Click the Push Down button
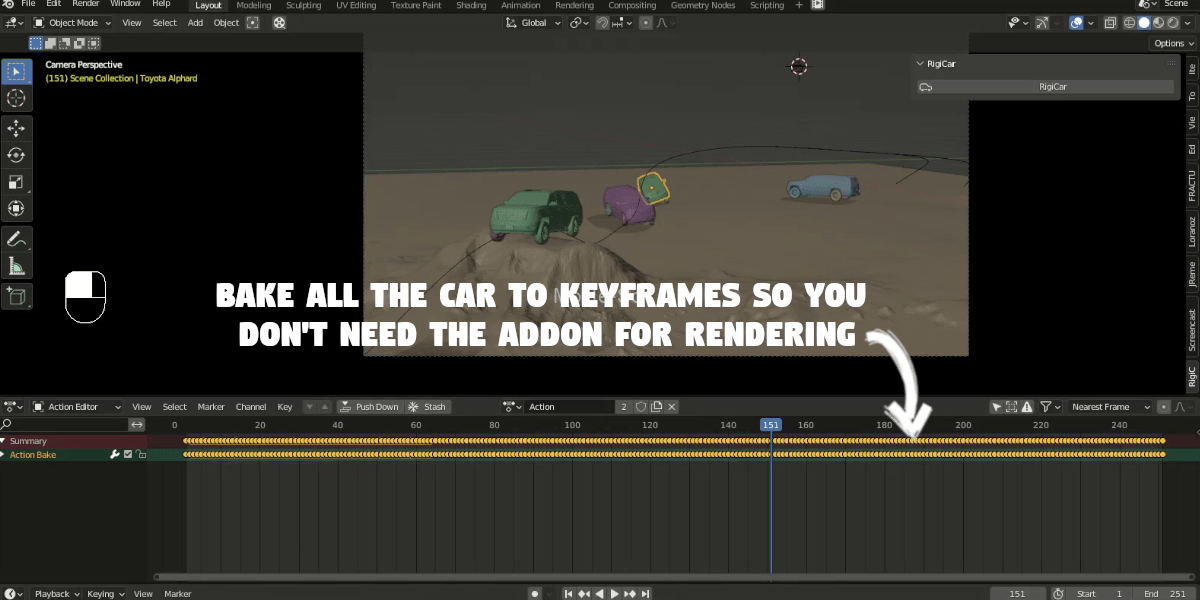This screenshot has height=600, width=1200. (369, 407)
